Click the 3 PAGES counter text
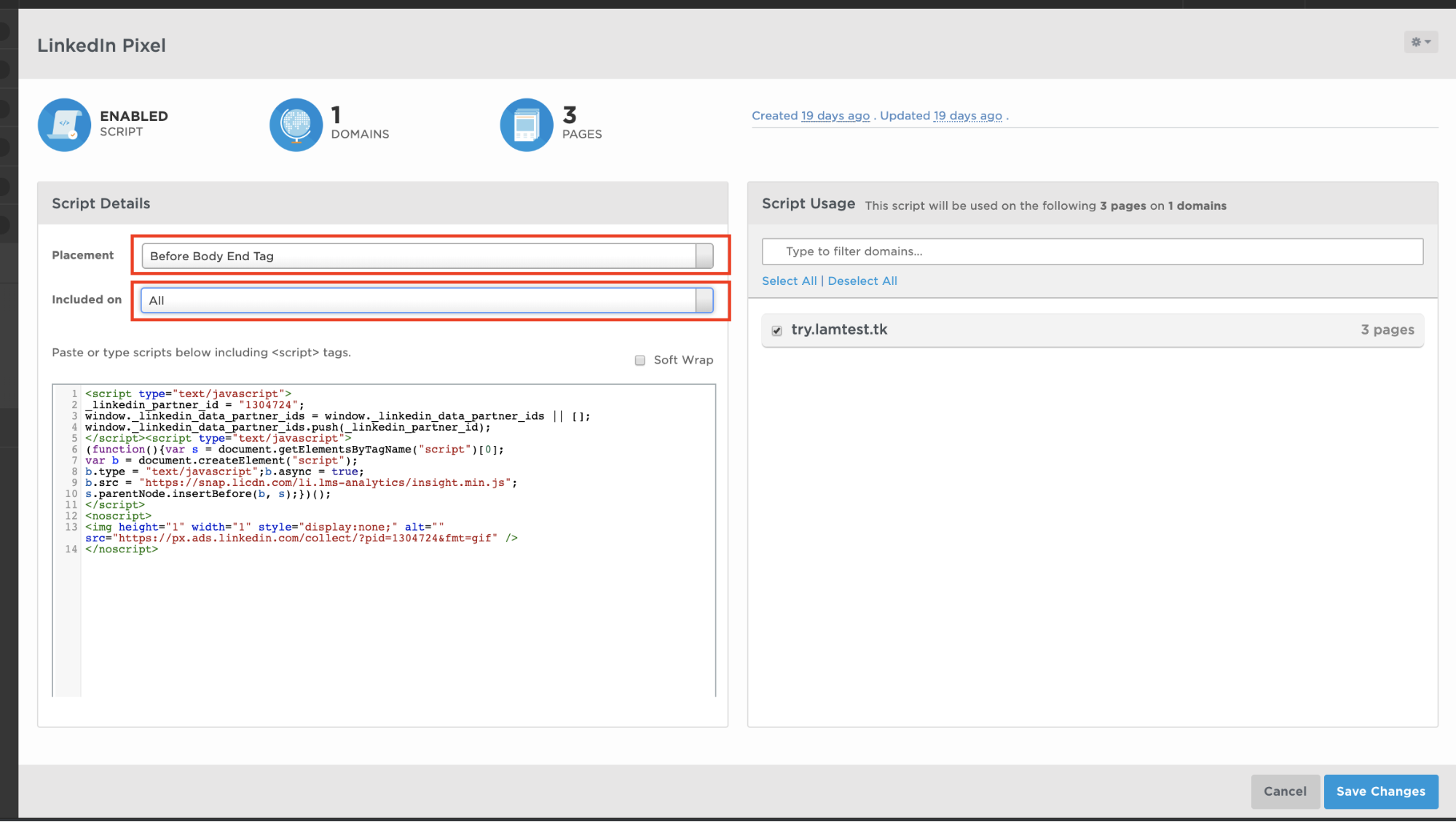 tap(582, 123)
